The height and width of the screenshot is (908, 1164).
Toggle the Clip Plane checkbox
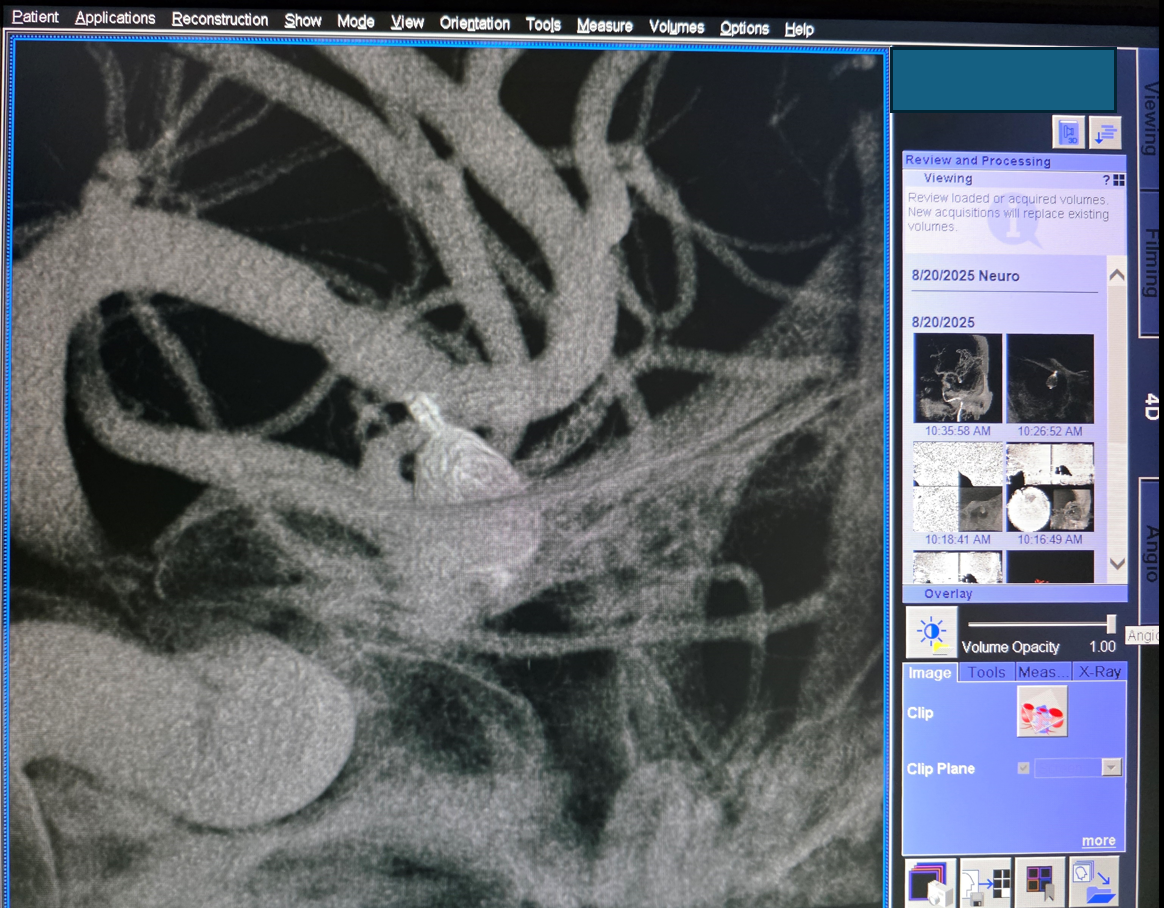[x=1023, y=768]
